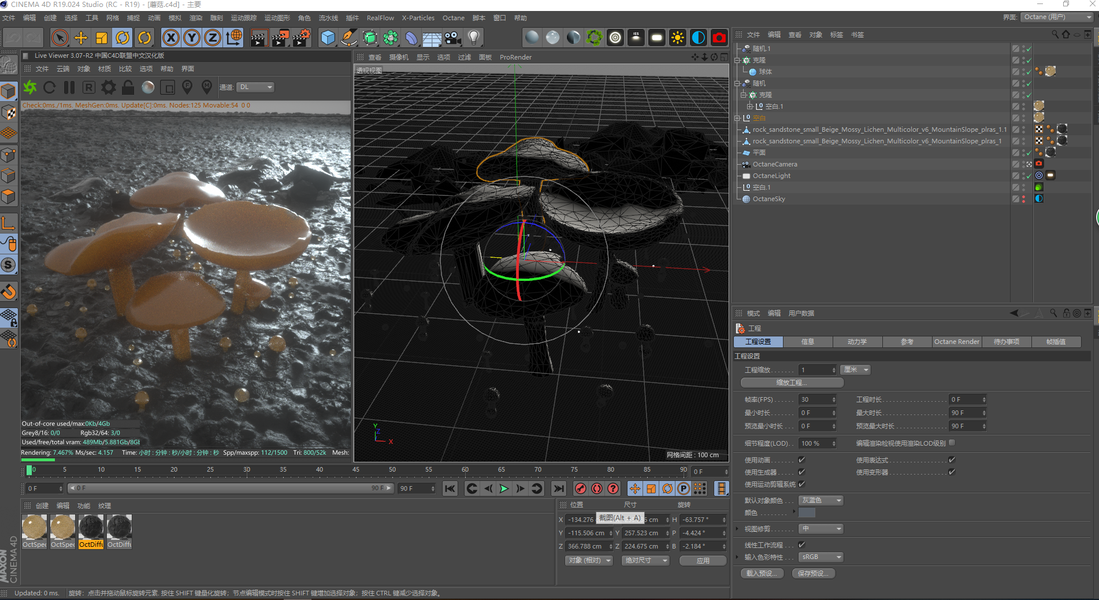This screenshot has height=600, width=1099.
Task: Open the ProRender viewport menu
Action: [515, 57]
